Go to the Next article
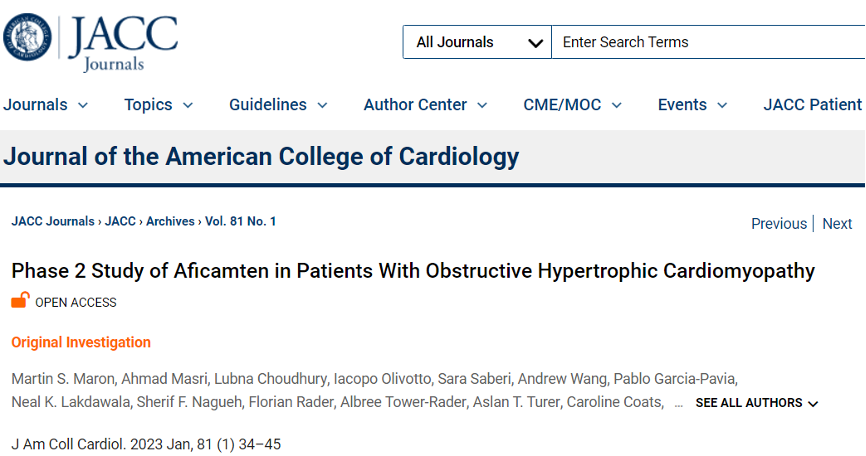Viewport: 866px width, 456px height. (837, 224)
